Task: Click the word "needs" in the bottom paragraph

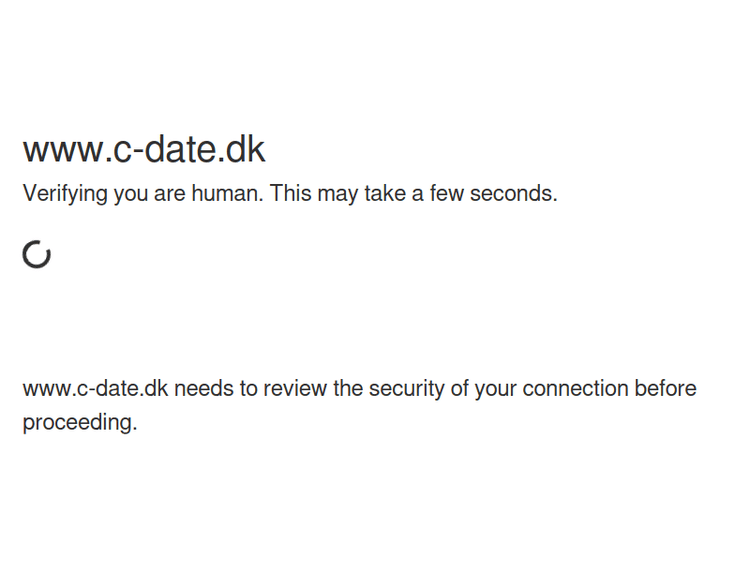Action: (x=204, y=389)
